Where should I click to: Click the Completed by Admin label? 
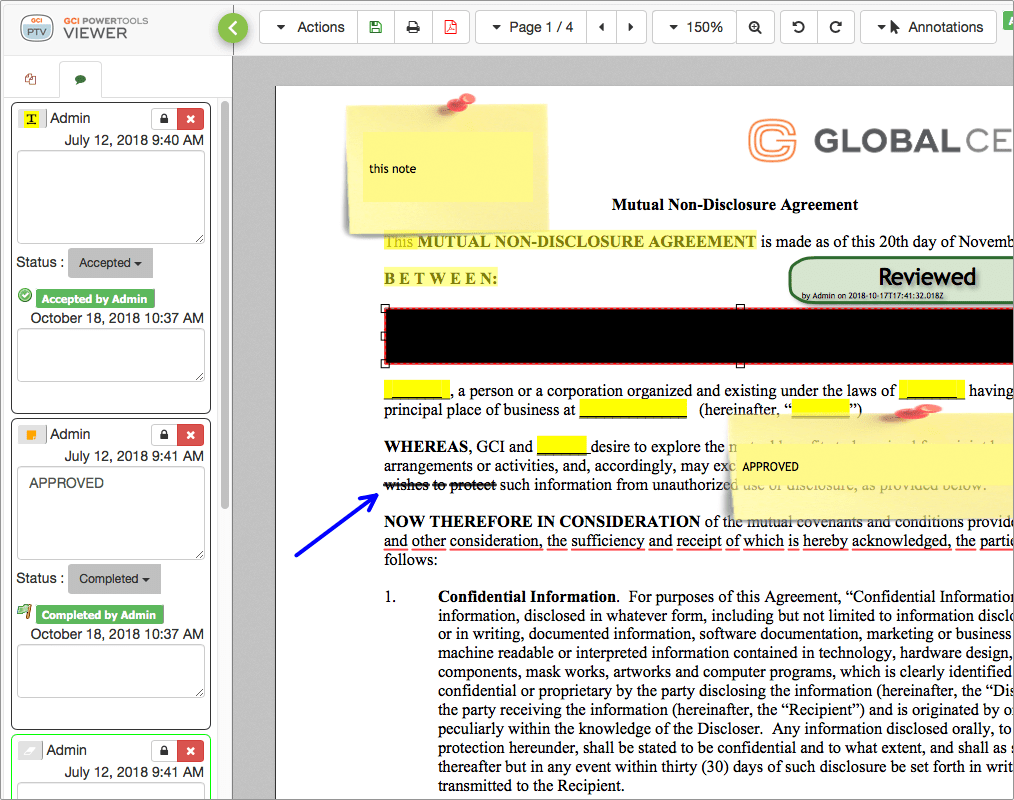100,615
